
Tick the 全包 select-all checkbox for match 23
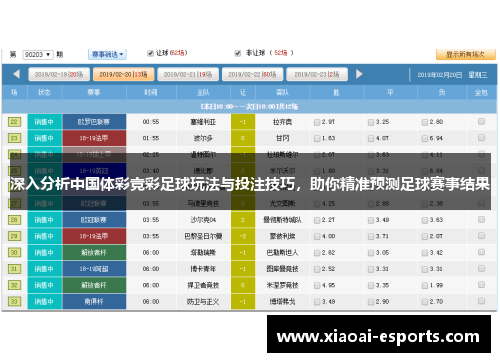click(481, 138)
